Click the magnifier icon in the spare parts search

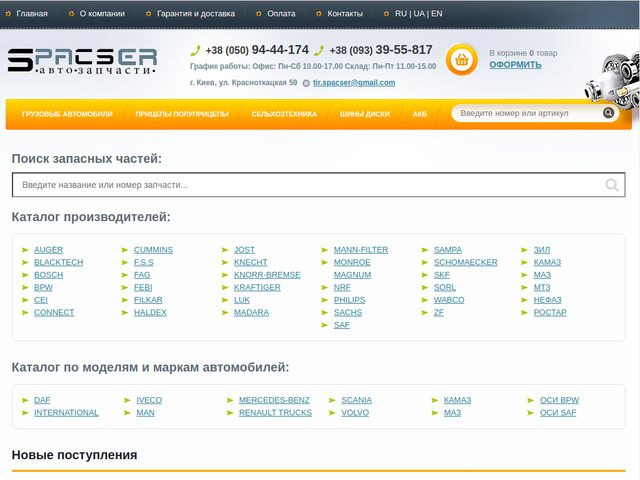pyautogui.click(x=612, y=185)
